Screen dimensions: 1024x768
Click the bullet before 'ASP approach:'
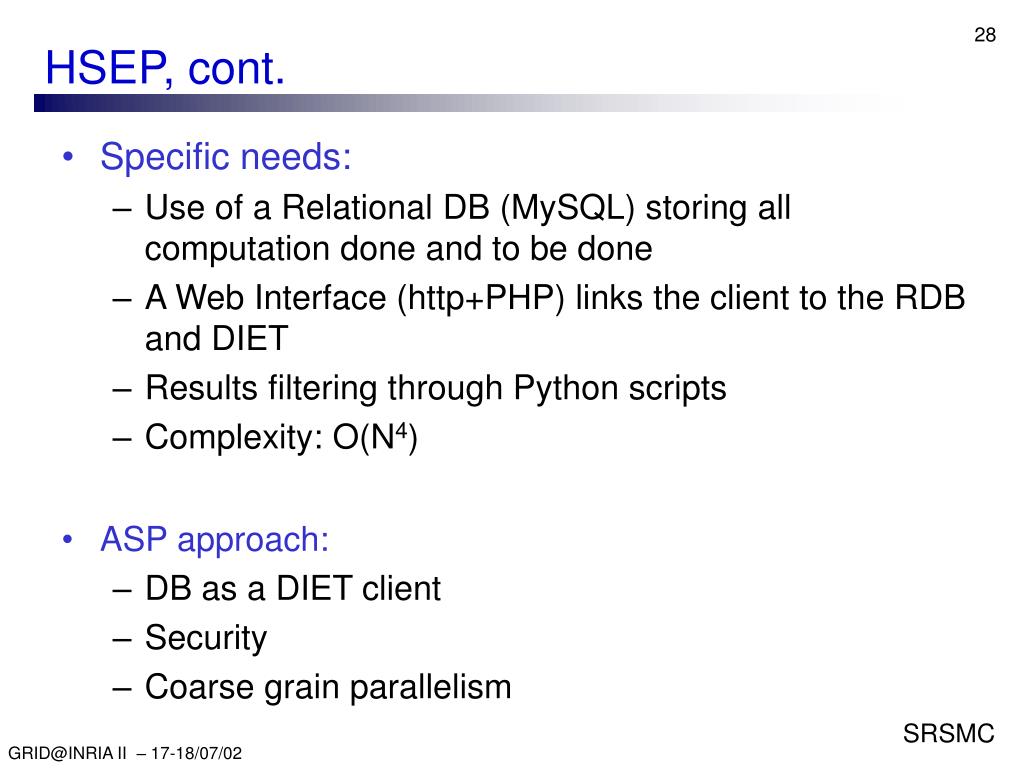click(x=68, y=540)
